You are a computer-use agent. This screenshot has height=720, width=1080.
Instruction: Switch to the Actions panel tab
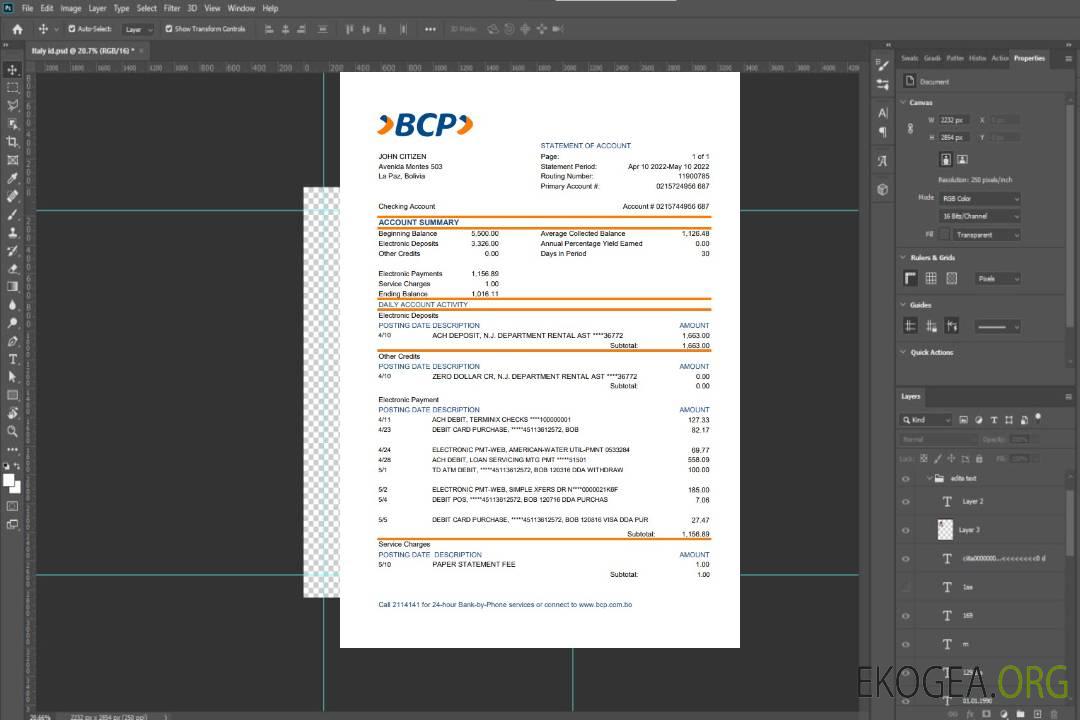coord(999,58)
